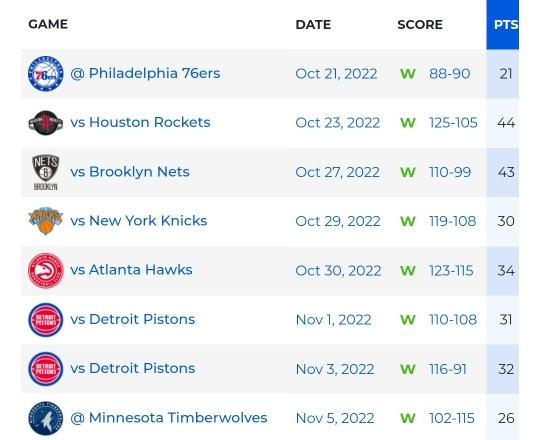Open the Oct 29, 2022 date link
The width and height of the screenshot is (540, 440).
338,221
